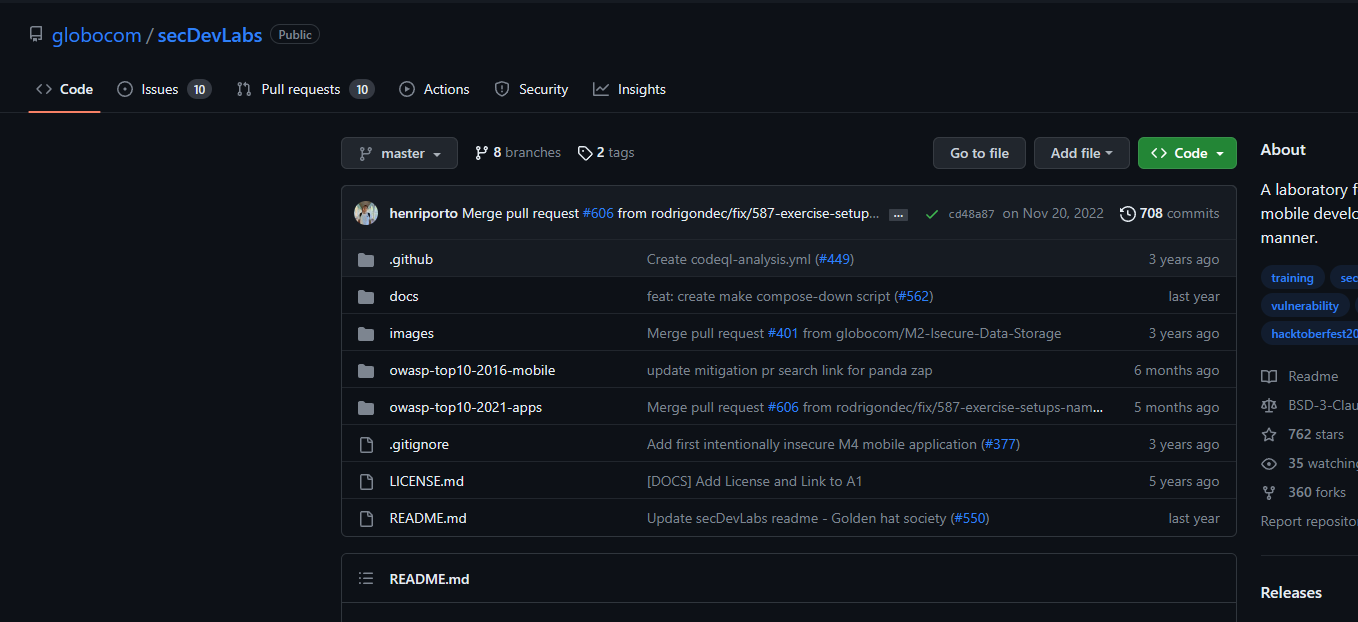The height and width of the screenshot is (622, 1358).
Task: View the 2 tags link
Action: point(606,153)
